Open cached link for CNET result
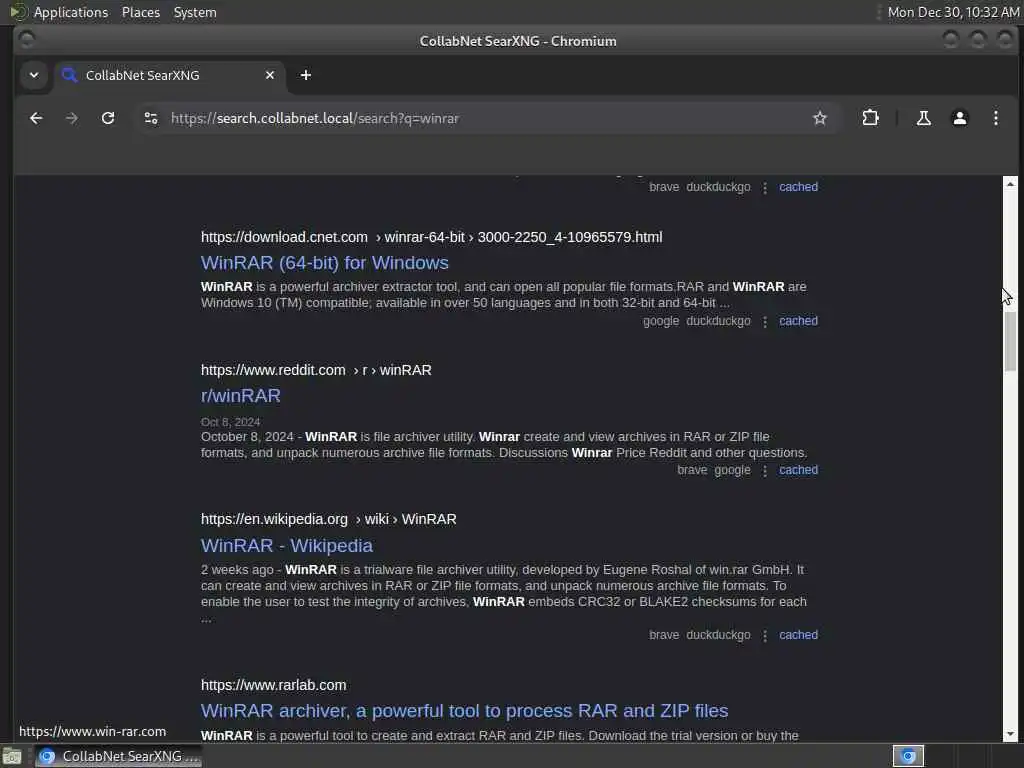This screenshot has height=768, width=1024. [x=798, y=321]
